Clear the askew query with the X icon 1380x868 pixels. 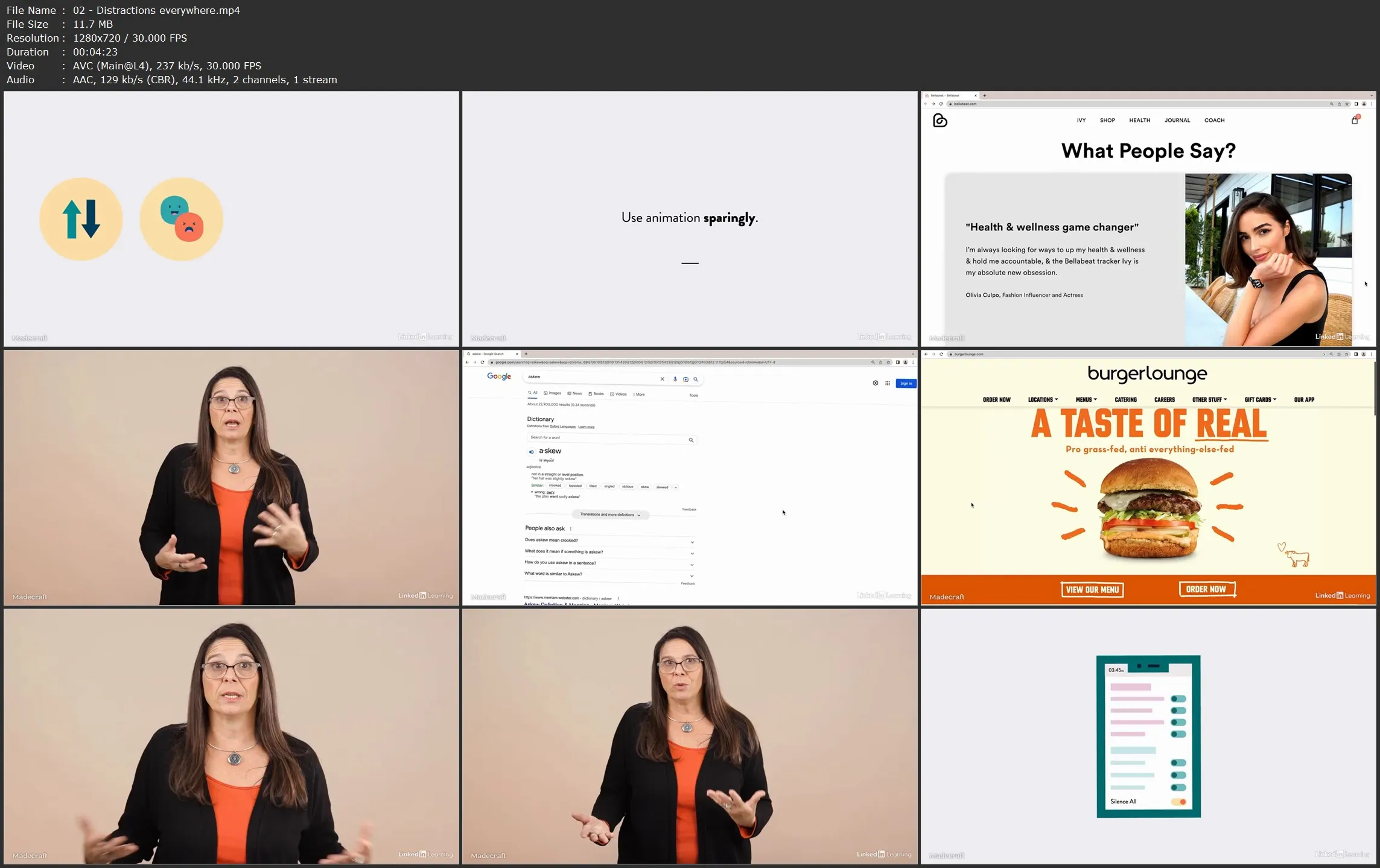pyautogui.click(x=662, y=379)
